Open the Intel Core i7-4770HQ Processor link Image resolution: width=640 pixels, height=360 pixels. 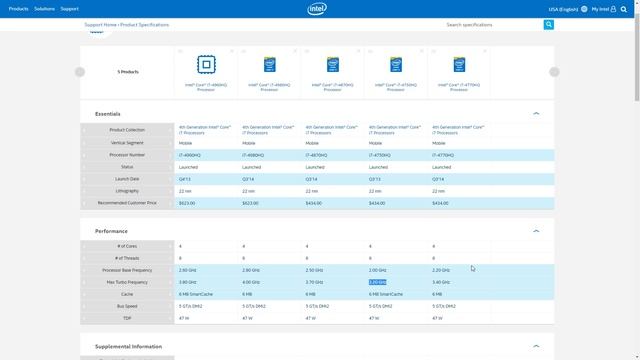(x=459, y=87)
